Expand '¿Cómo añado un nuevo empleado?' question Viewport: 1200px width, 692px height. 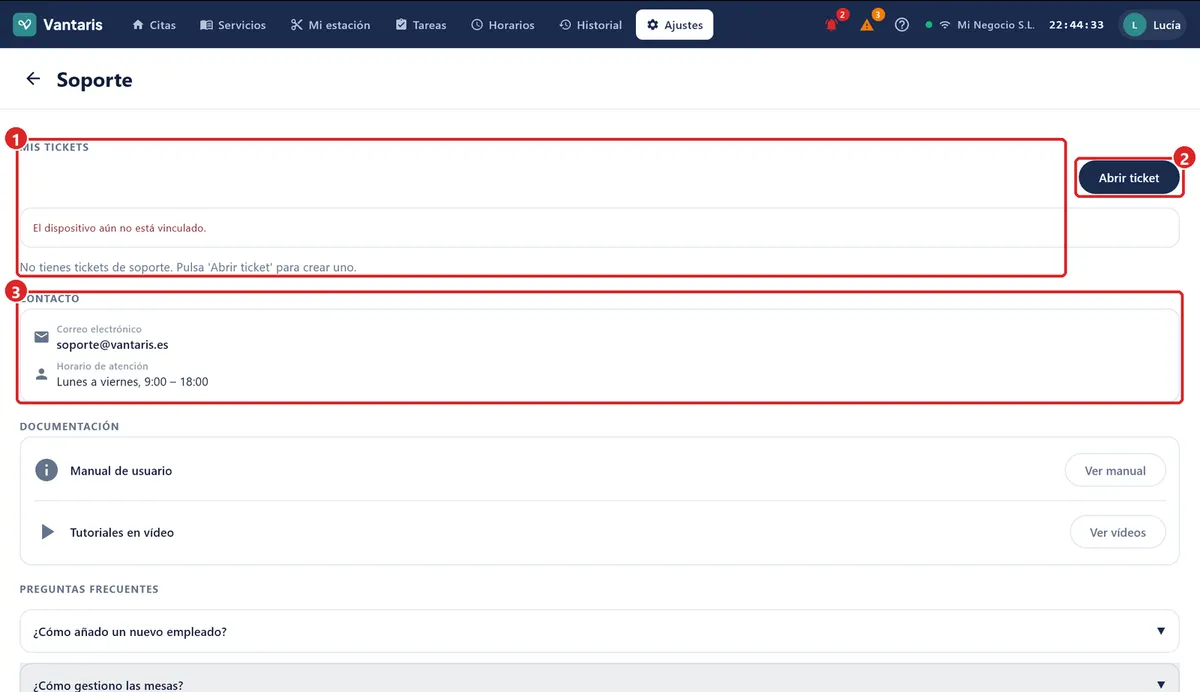(x=600, y=631)
